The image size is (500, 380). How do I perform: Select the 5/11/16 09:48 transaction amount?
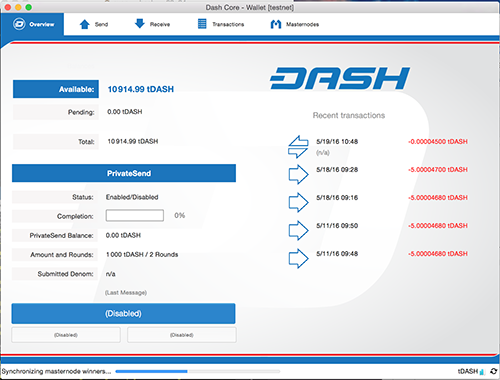coord(438,254)
